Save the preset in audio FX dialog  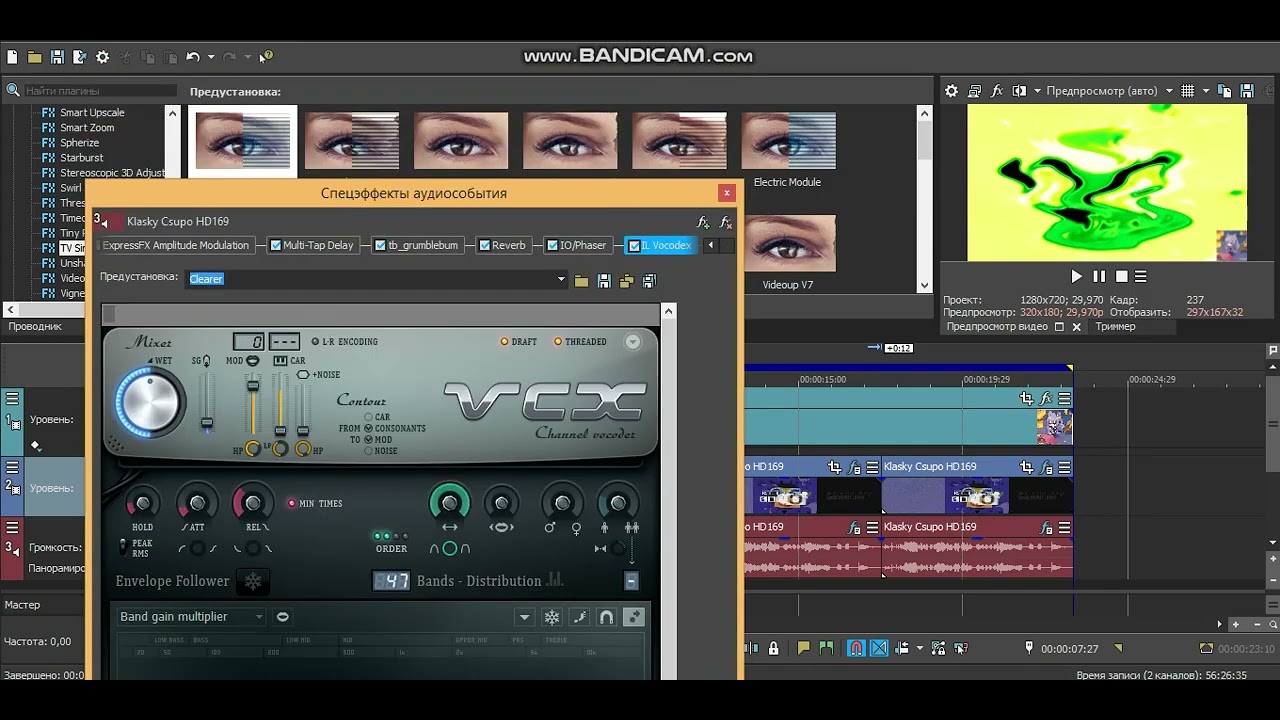[x=604, y=282]
